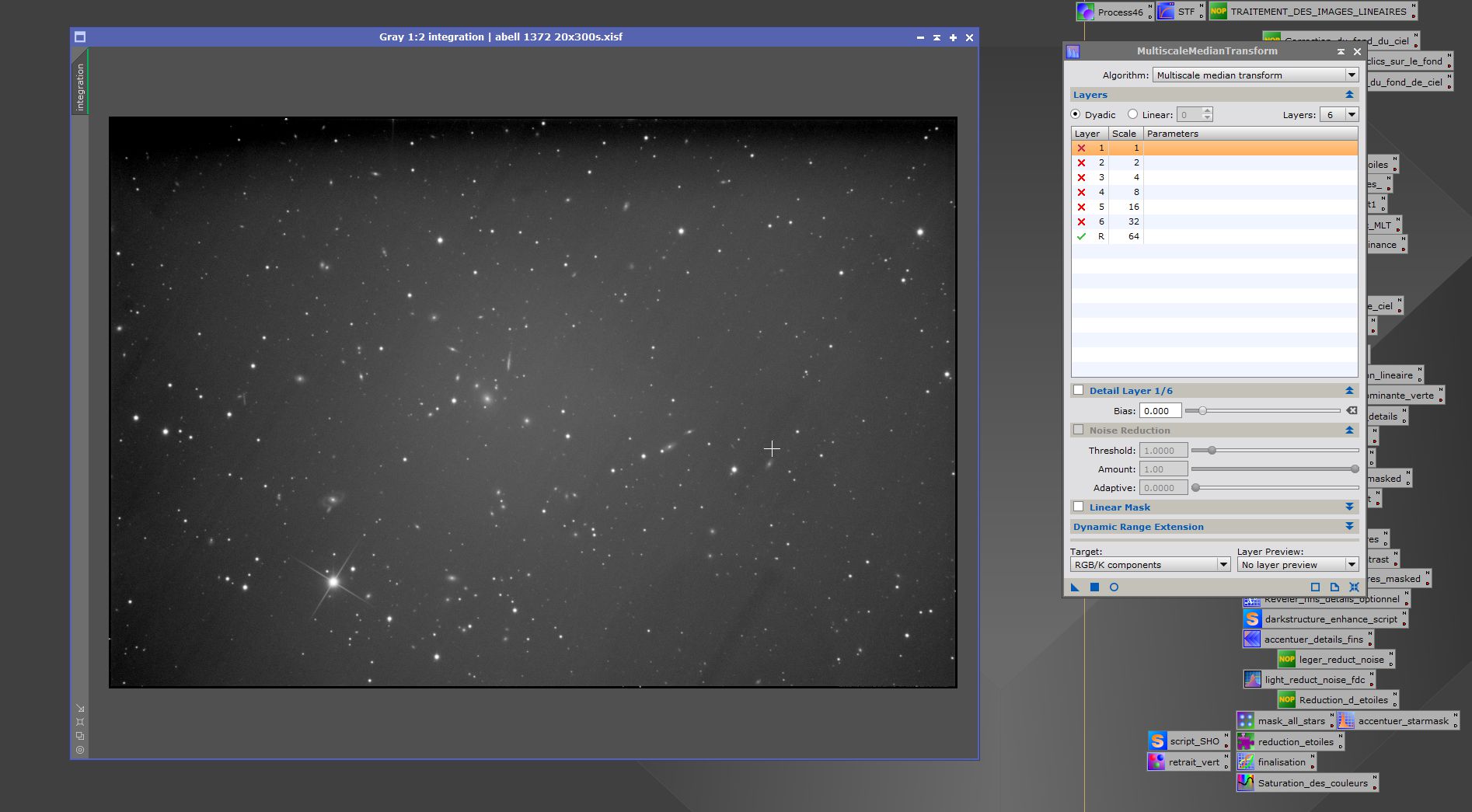This screenshot has height=812, width=1472.
Task: Click the Scale column header
Action: pyautogui.click(x=1125, y=134)
